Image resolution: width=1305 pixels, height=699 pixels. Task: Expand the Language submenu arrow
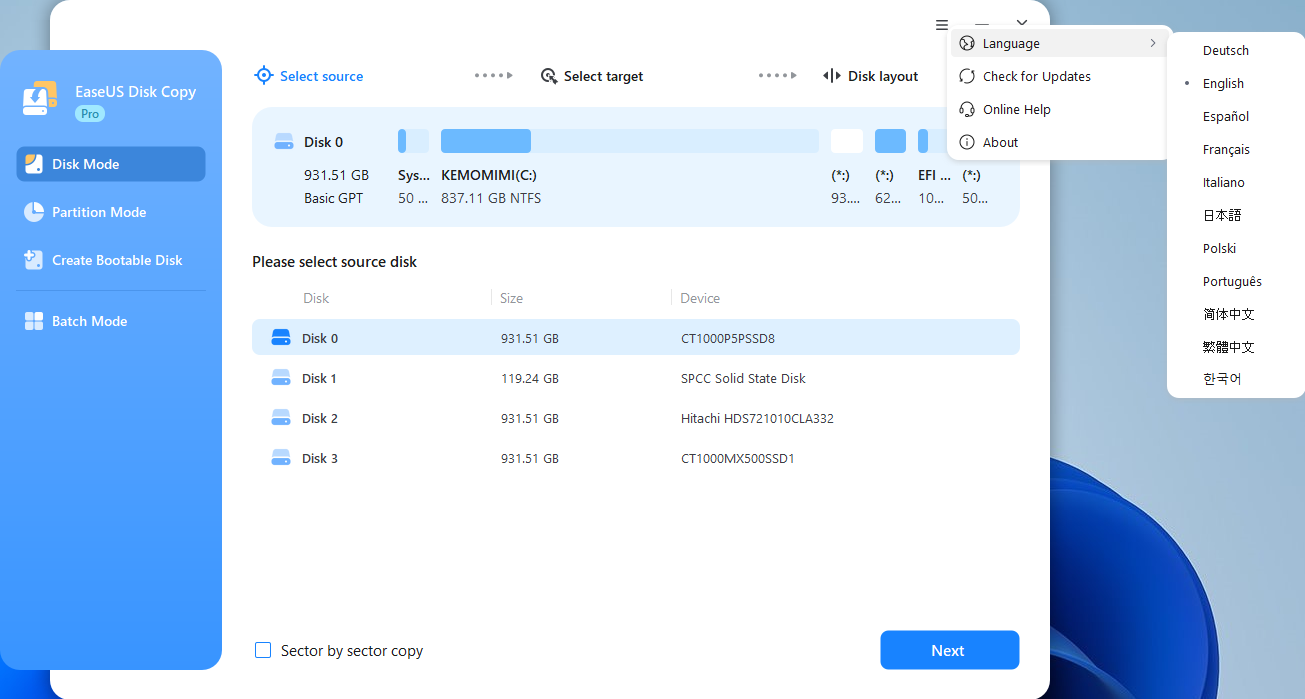tap(1153, 43)
